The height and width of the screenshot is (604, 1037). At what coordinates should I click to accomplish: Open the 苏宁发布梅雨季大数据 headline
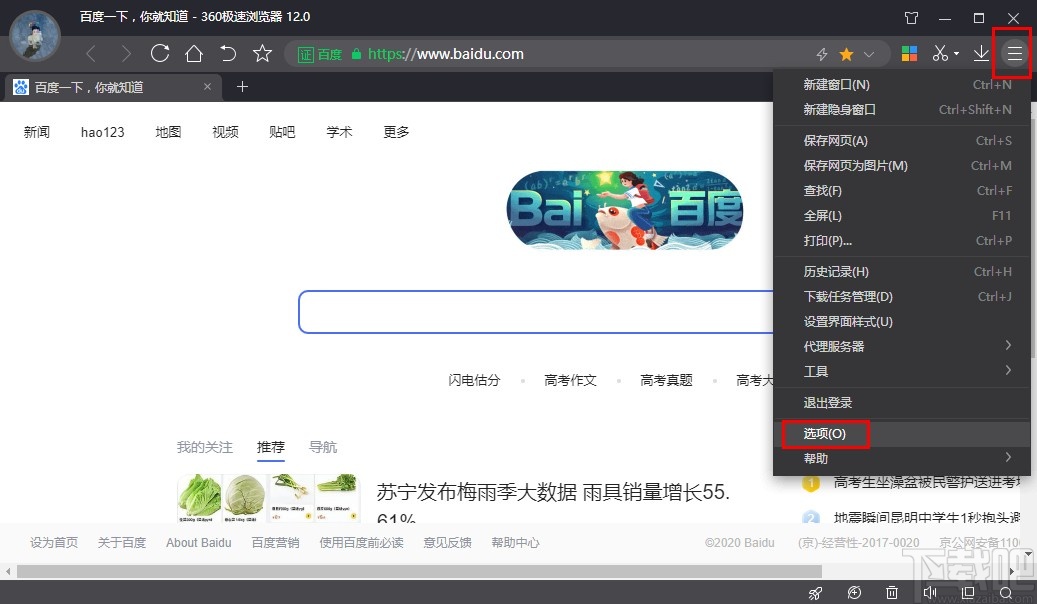[553, 492]
